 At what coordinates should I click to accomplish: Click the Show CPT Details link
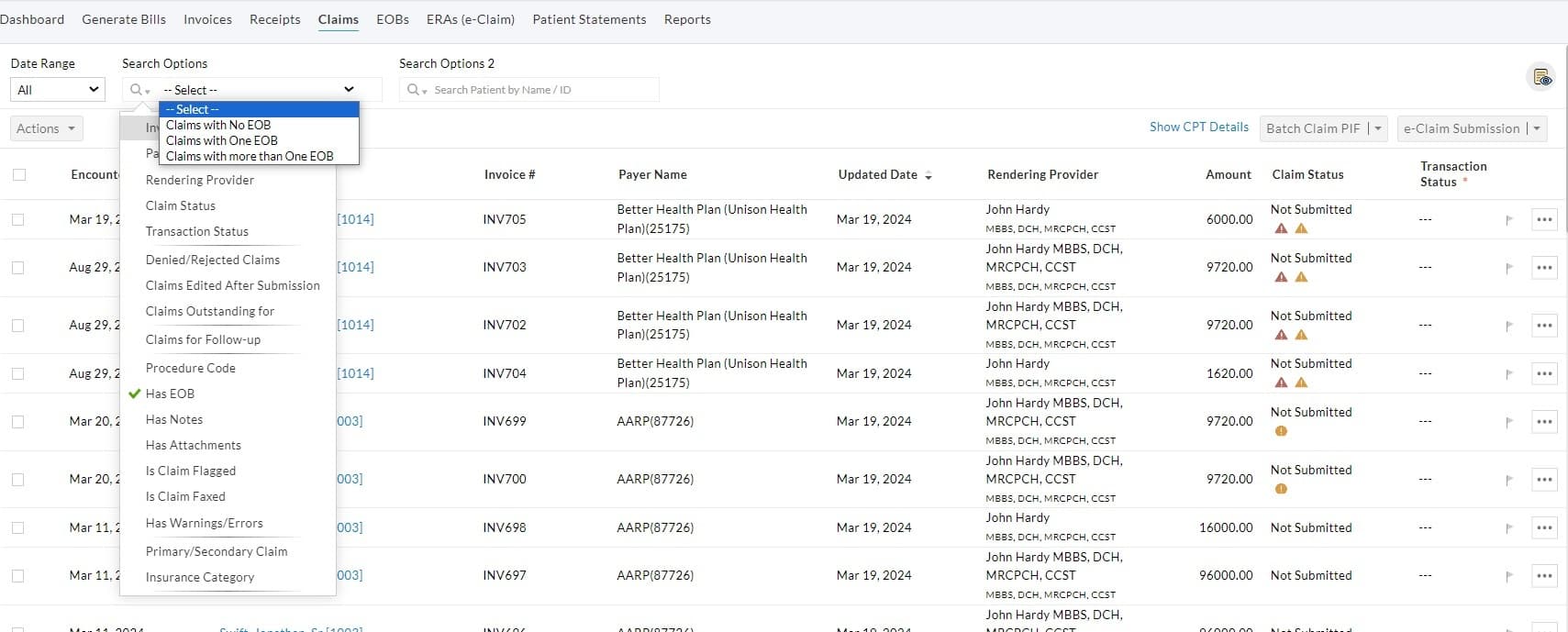[1198, 128]
